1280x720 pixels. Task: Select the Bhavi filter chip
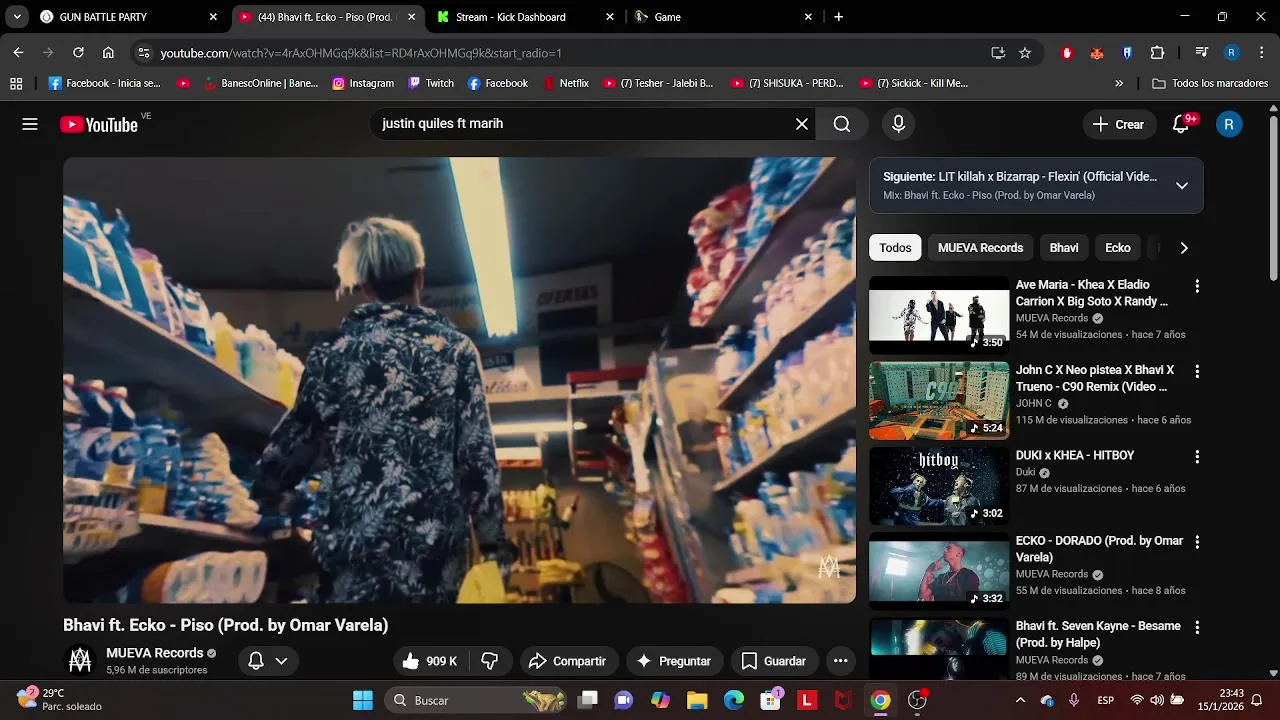[x=1064, y=248]
